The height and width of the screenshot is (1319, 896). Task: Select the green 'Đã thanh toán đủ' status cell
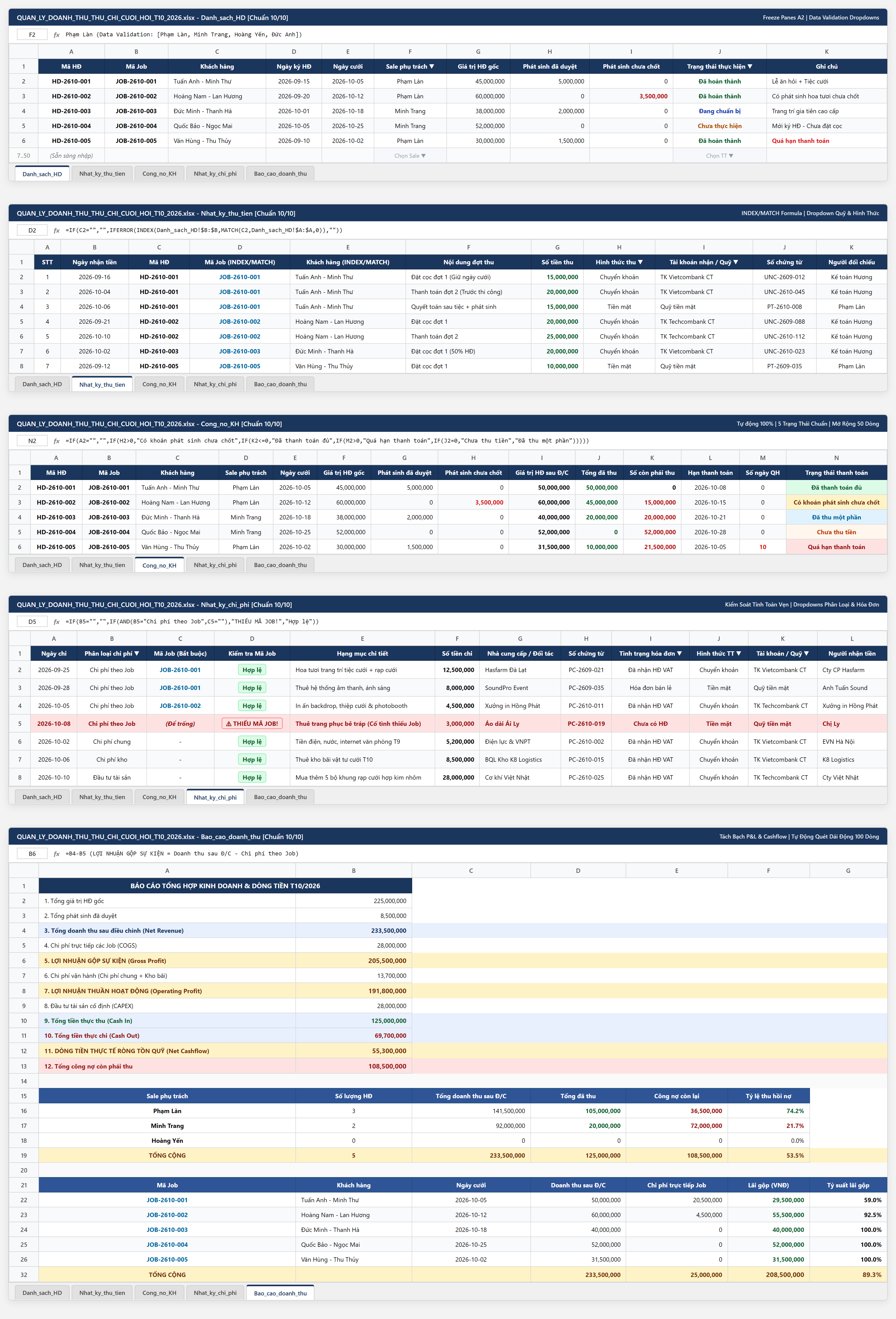point(836,488)
